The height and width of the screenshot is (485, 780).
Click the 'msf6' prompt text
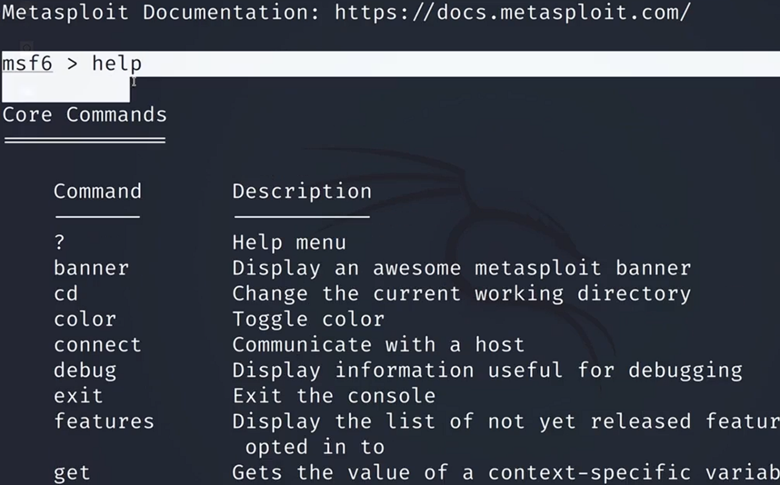coord(27,64)
